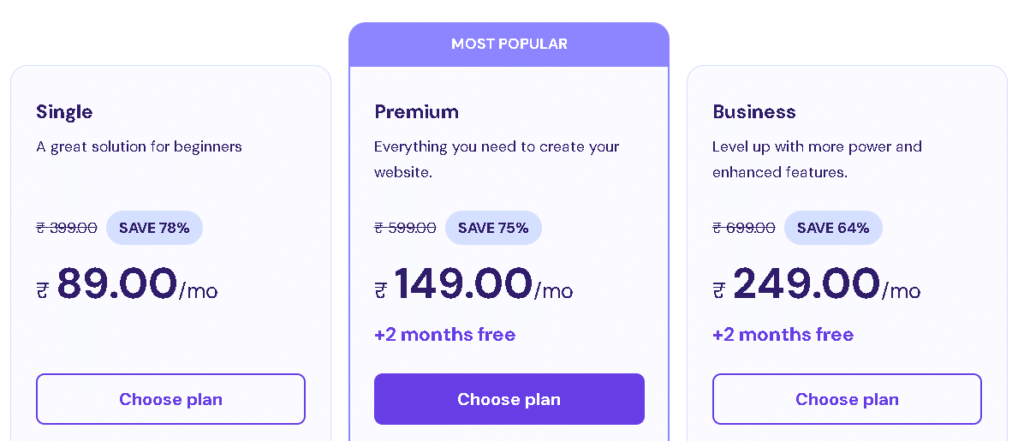Screen dimensions: 1024x441
Task: Click the SAVE 78% badge
Action: tap(154, 228)
